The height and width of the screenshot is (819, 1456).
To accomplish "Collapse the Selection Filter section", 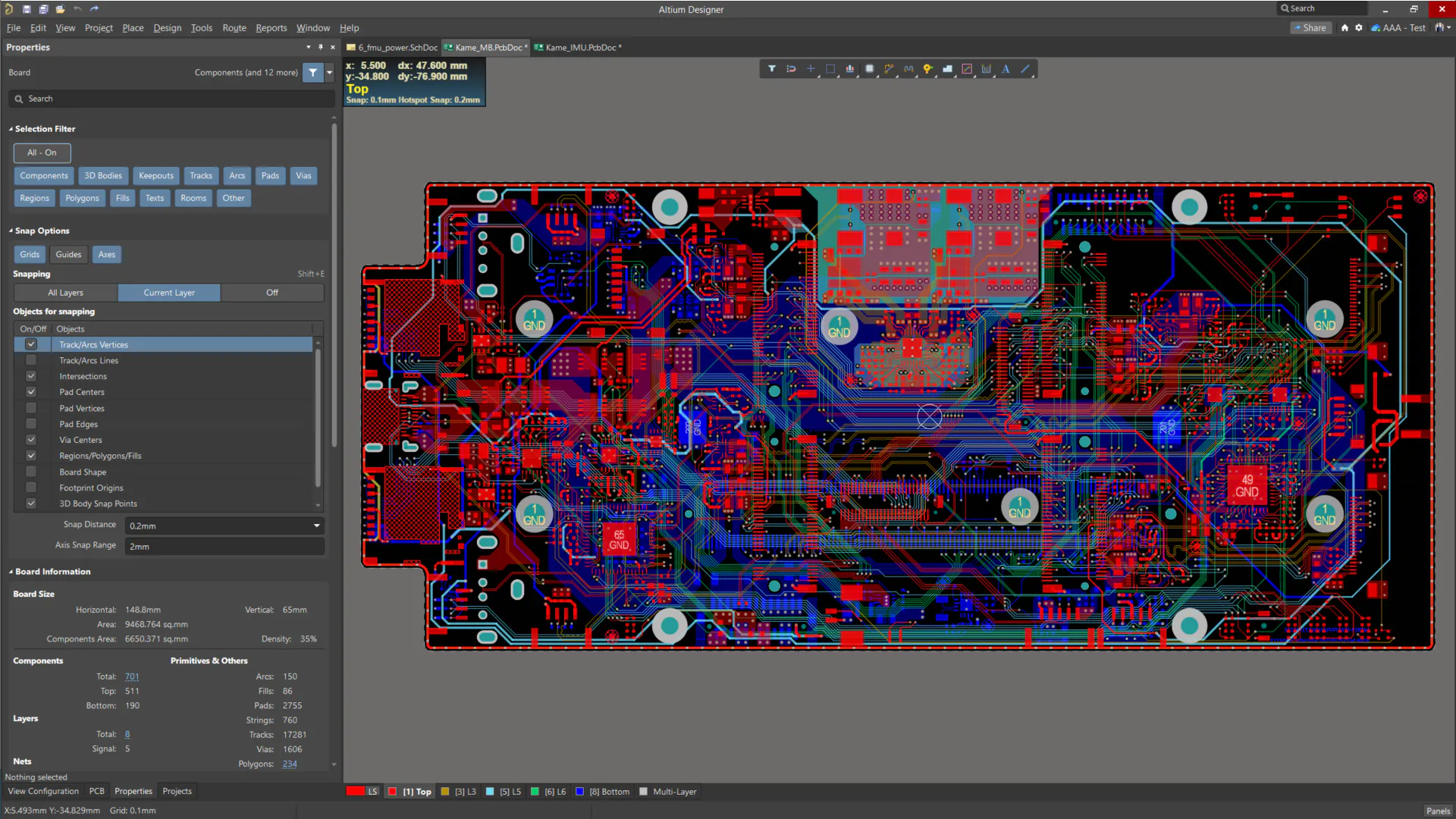I will click(11, 129).
